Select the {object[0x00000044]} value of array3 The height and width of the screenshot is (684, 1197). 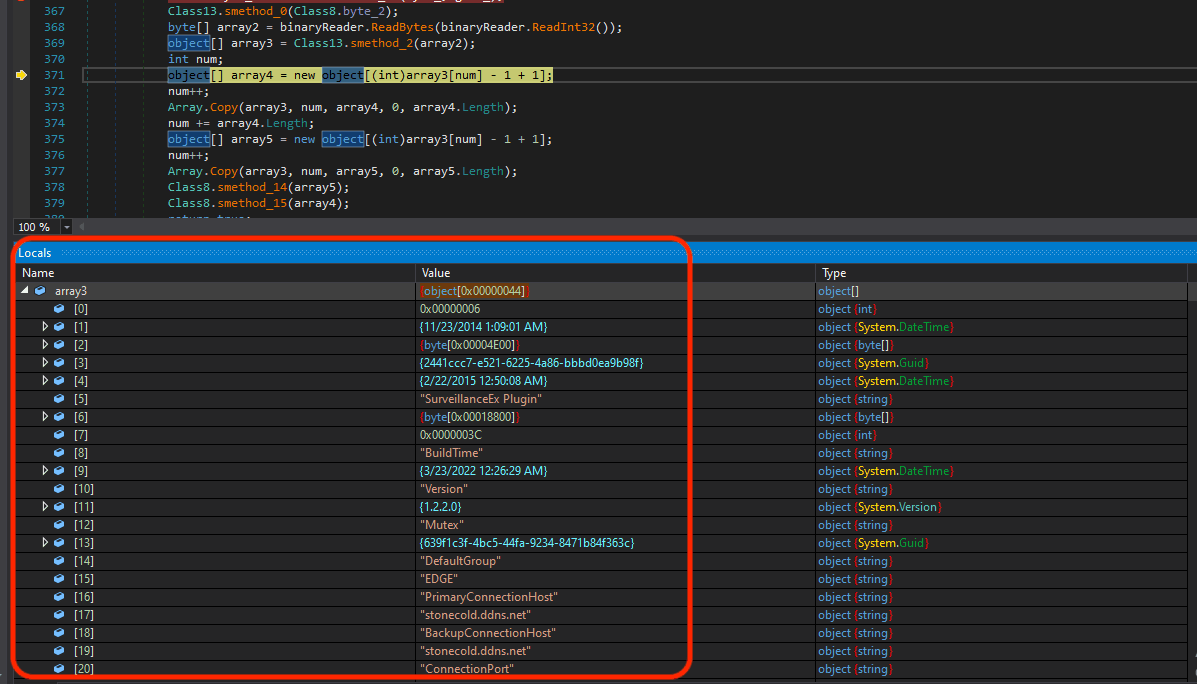(474, 291)
